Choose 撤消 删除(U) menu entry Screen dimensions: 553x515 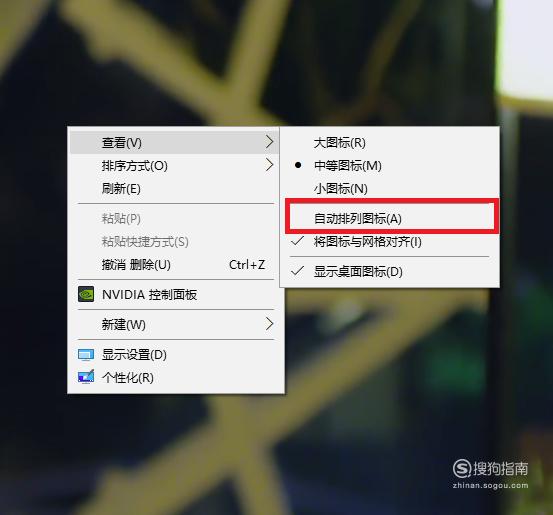tap(176, 265)
